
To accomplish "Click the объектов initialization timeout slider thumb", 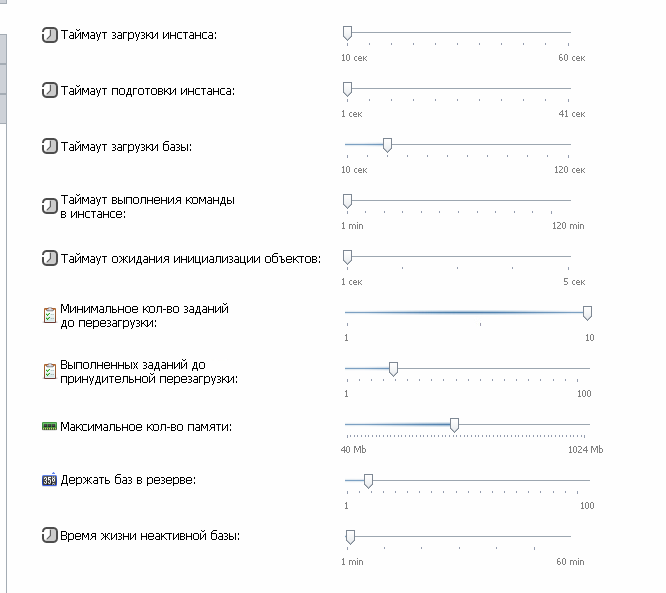I will tap(347, 257).
